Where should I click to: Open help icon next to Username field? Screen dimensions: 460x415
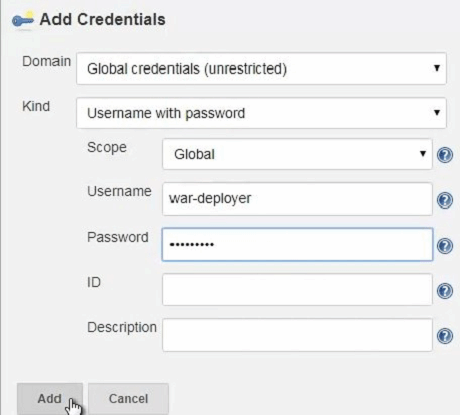click(445, 200)
